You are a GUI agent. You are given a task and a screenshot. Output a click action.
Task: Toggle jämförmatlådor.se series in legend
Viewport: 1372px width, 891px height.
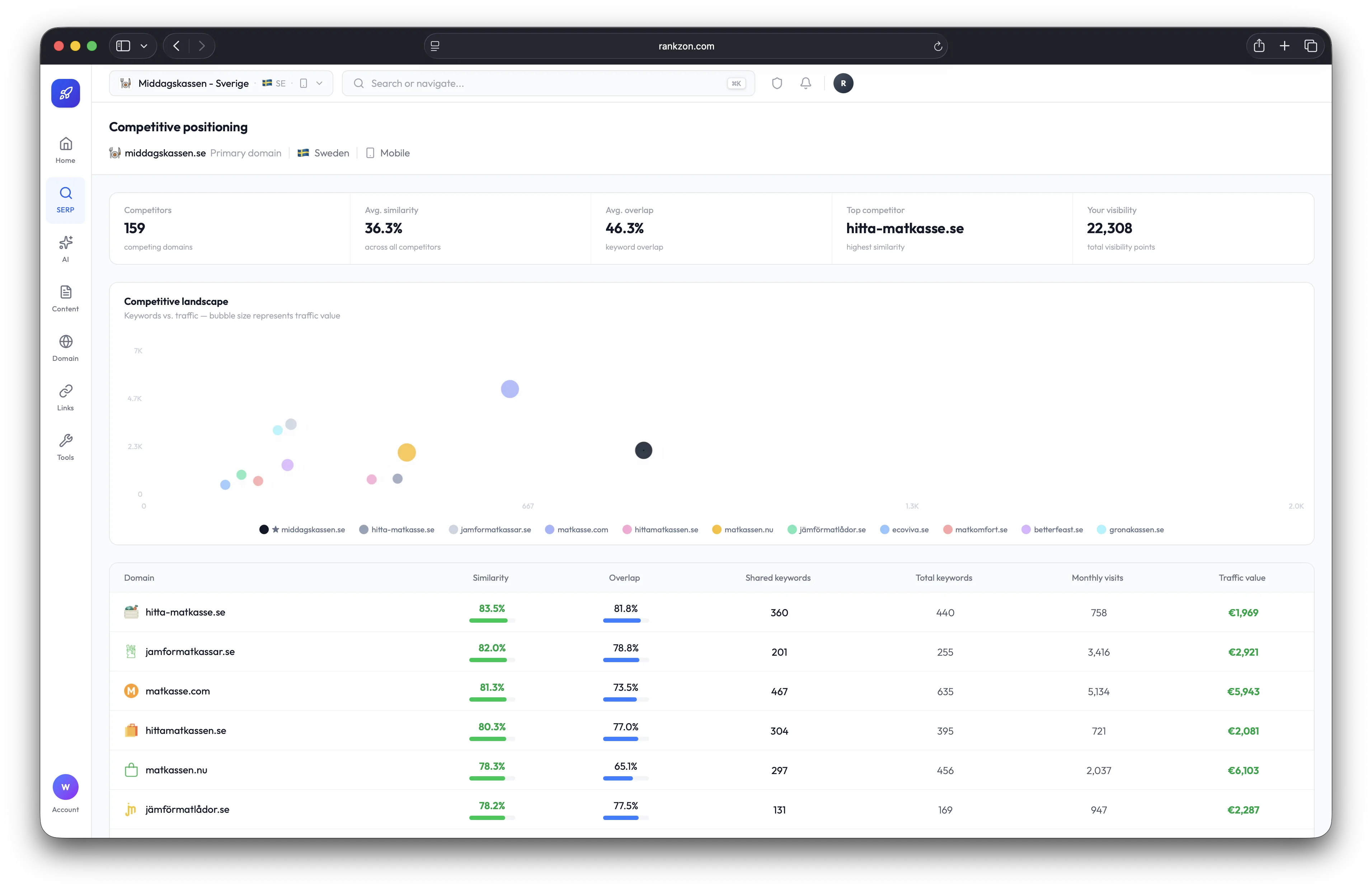(x=827, y=530)
